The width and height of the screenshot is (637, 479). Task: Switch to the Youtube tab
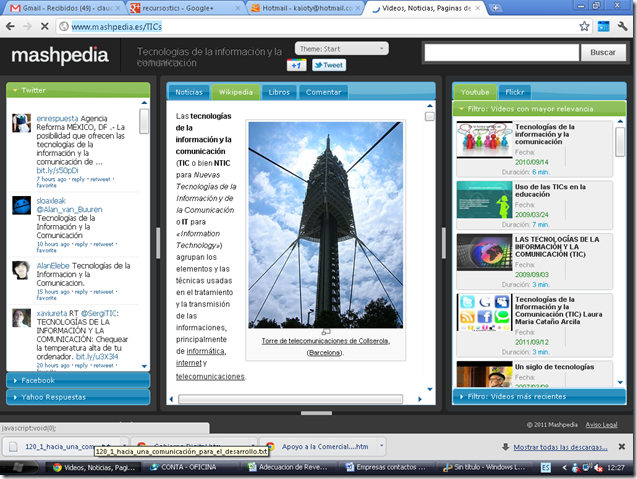475,92
